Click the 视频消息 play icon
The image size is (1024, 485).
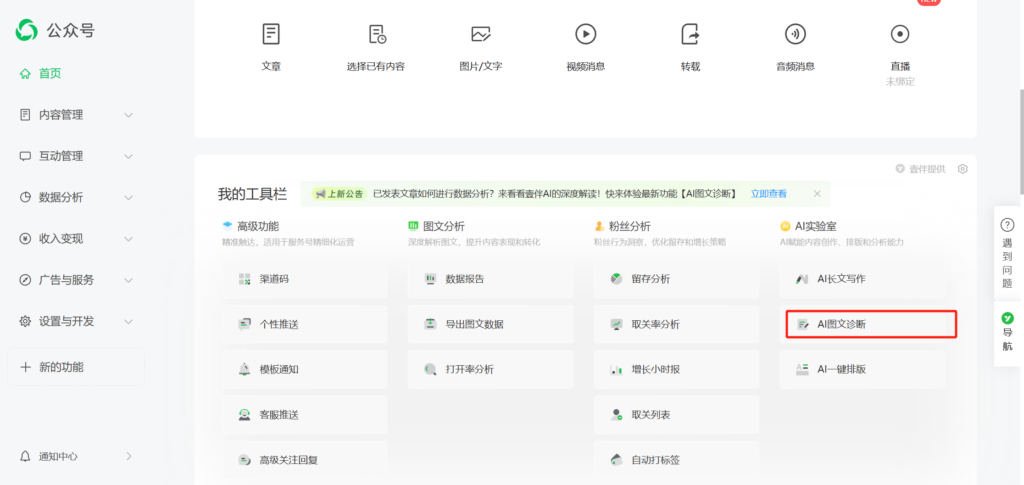click(x=585, y=34)
